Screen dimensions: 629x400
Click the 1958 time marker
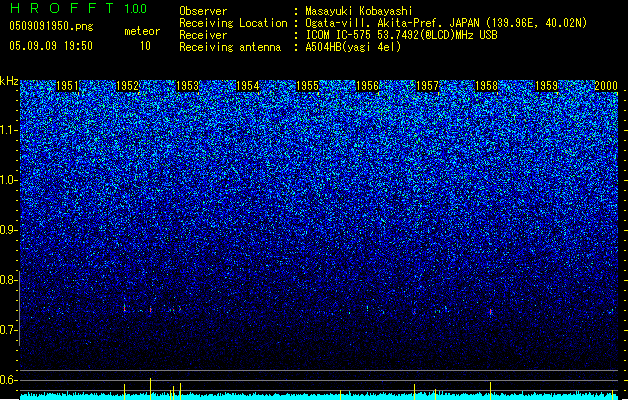[x=486, y=86]
